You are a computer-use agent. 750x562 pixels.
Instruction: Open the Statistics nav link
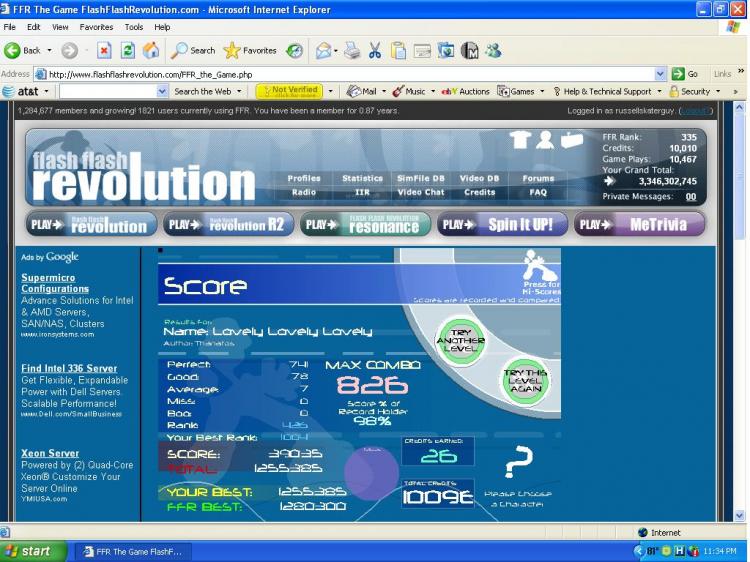[x=362, y=178]
